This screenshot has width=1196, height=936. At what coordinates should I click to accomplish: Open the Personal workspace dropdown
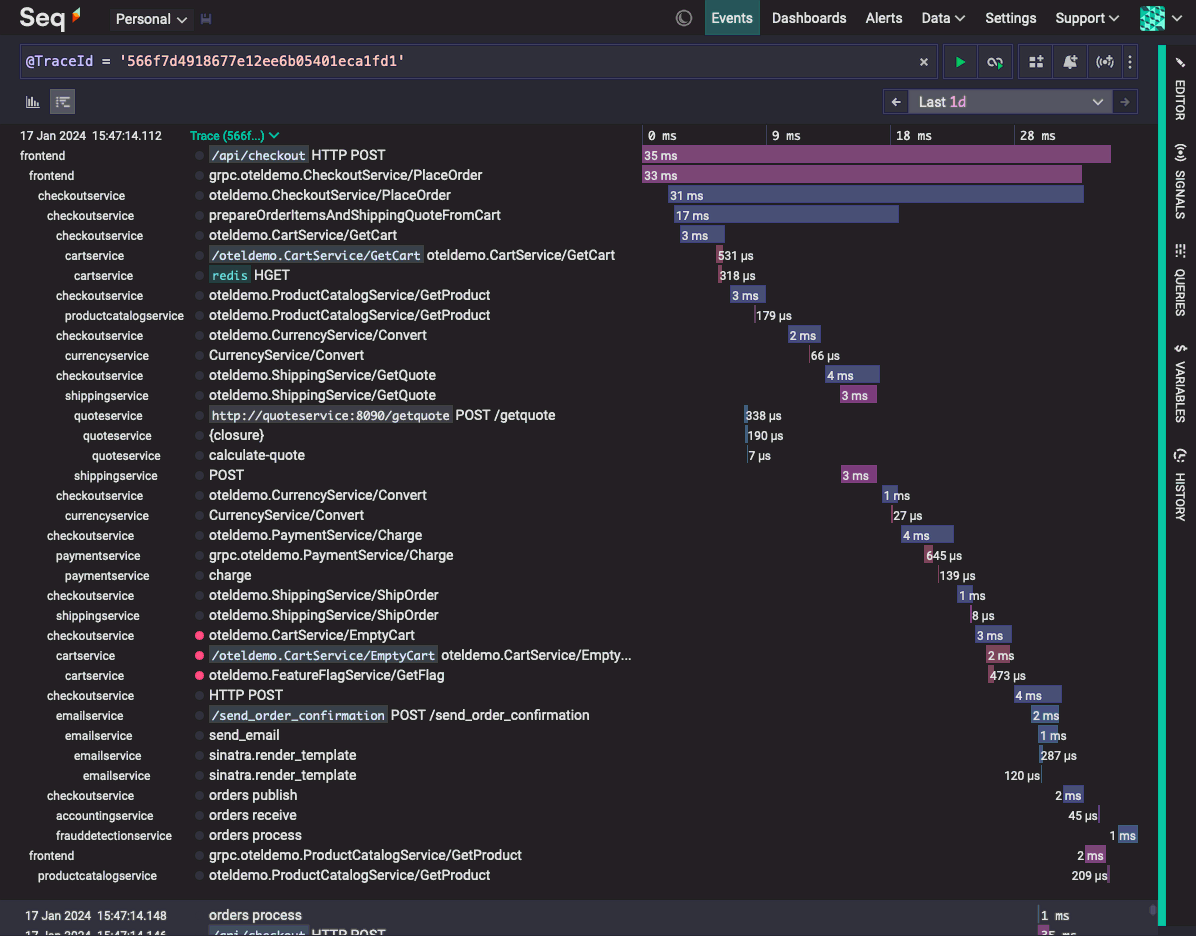click(x=151, y=19)
